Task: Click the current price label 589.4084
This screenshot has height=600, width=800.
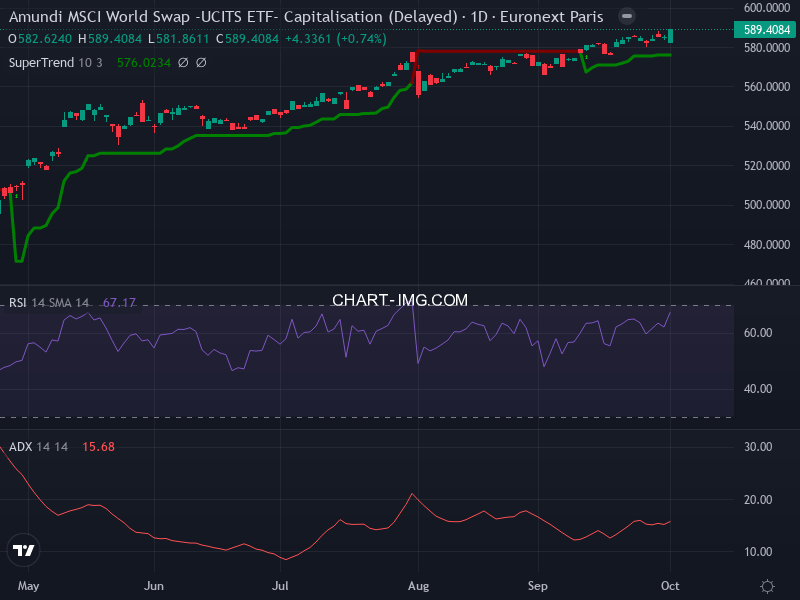Action: point(767,30)
